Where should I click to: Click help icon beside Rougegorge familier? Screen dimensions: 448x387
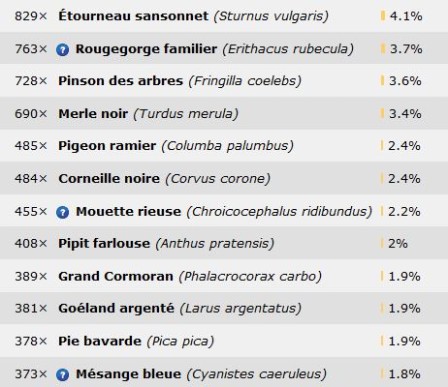click(x=62, y=50)
